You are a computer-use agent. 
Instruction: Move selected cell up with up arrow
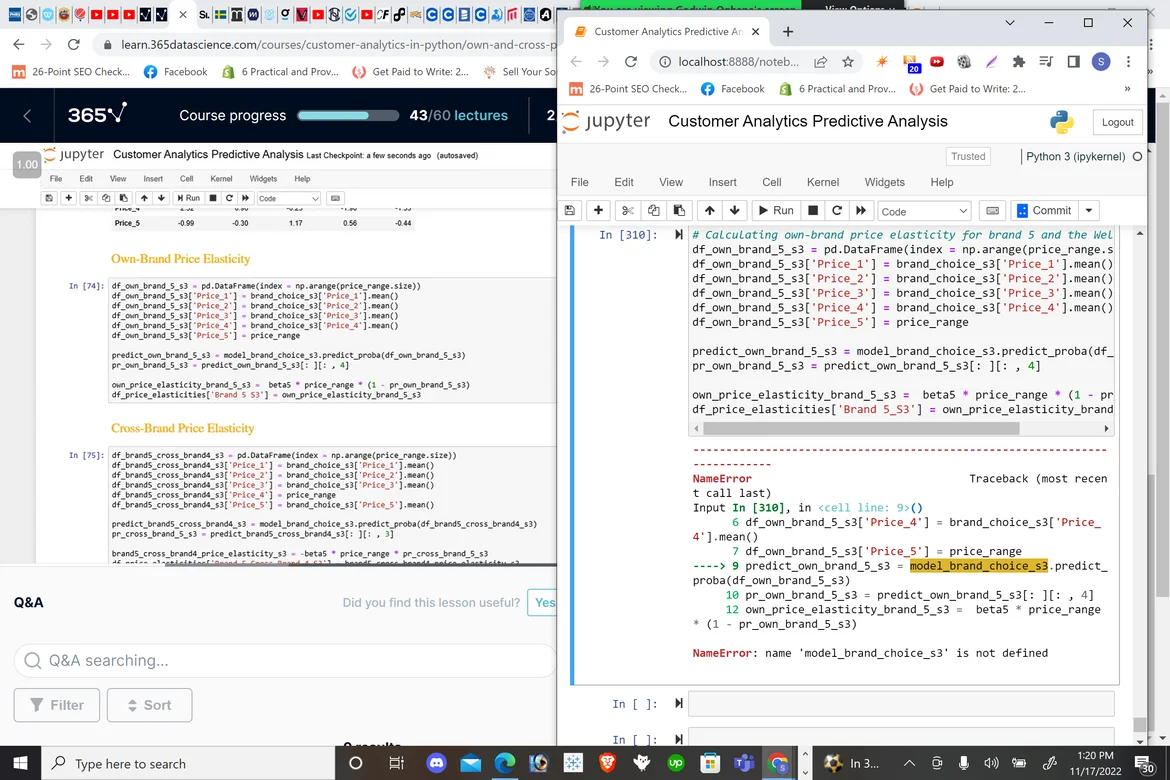point(708,211)
